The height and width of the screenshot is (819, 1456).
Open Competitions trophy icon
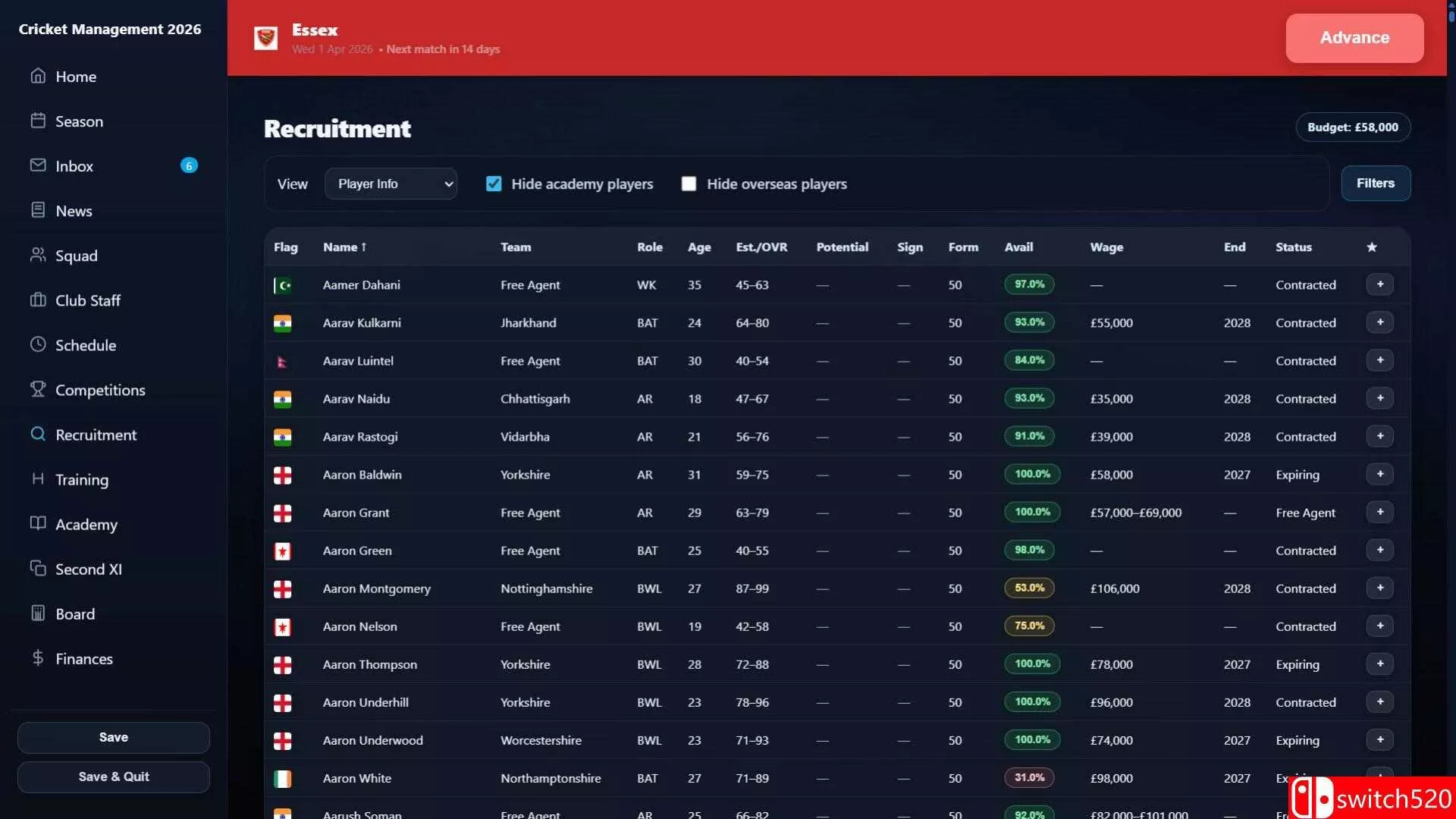click(38, 389)
